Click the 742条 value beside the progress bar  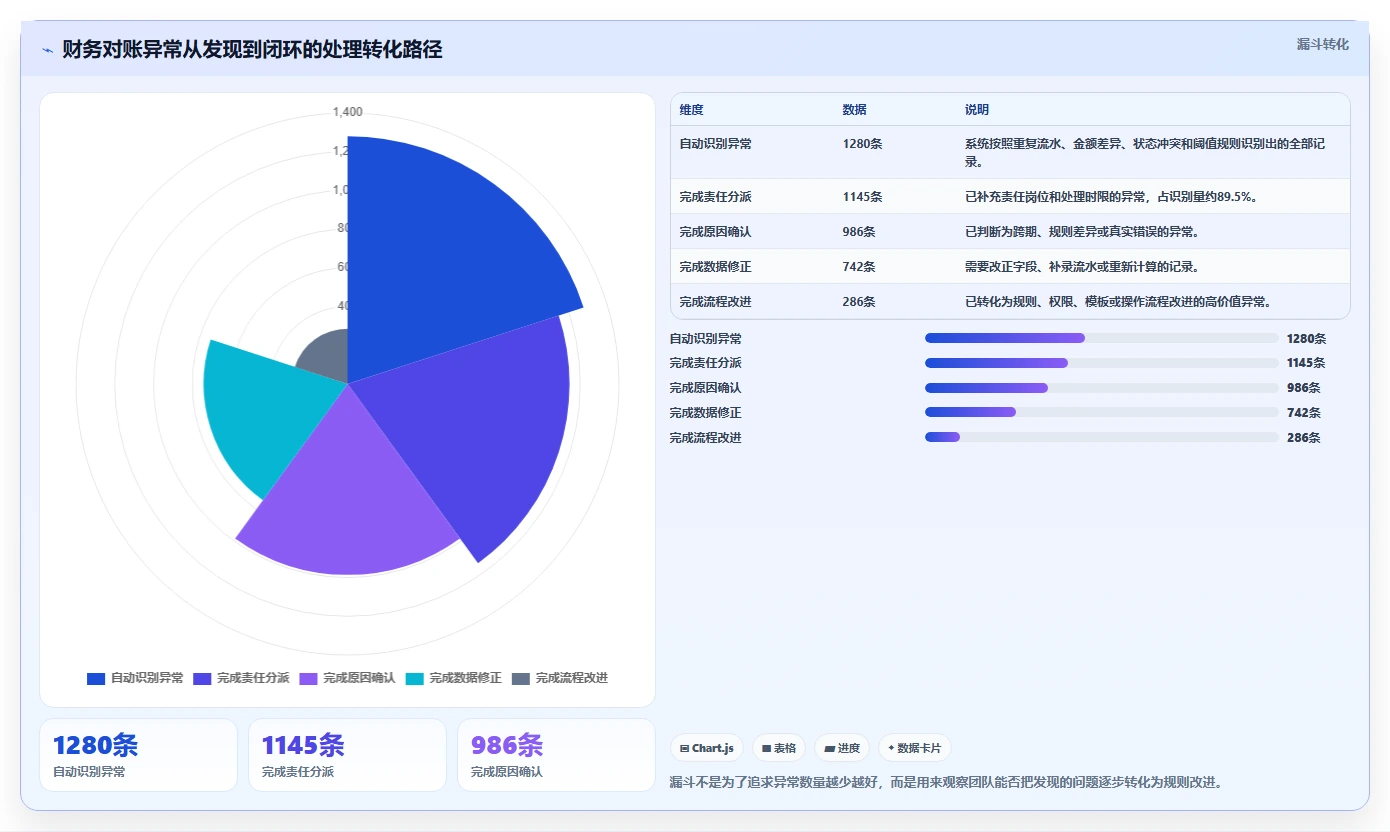coord(1304,413)
